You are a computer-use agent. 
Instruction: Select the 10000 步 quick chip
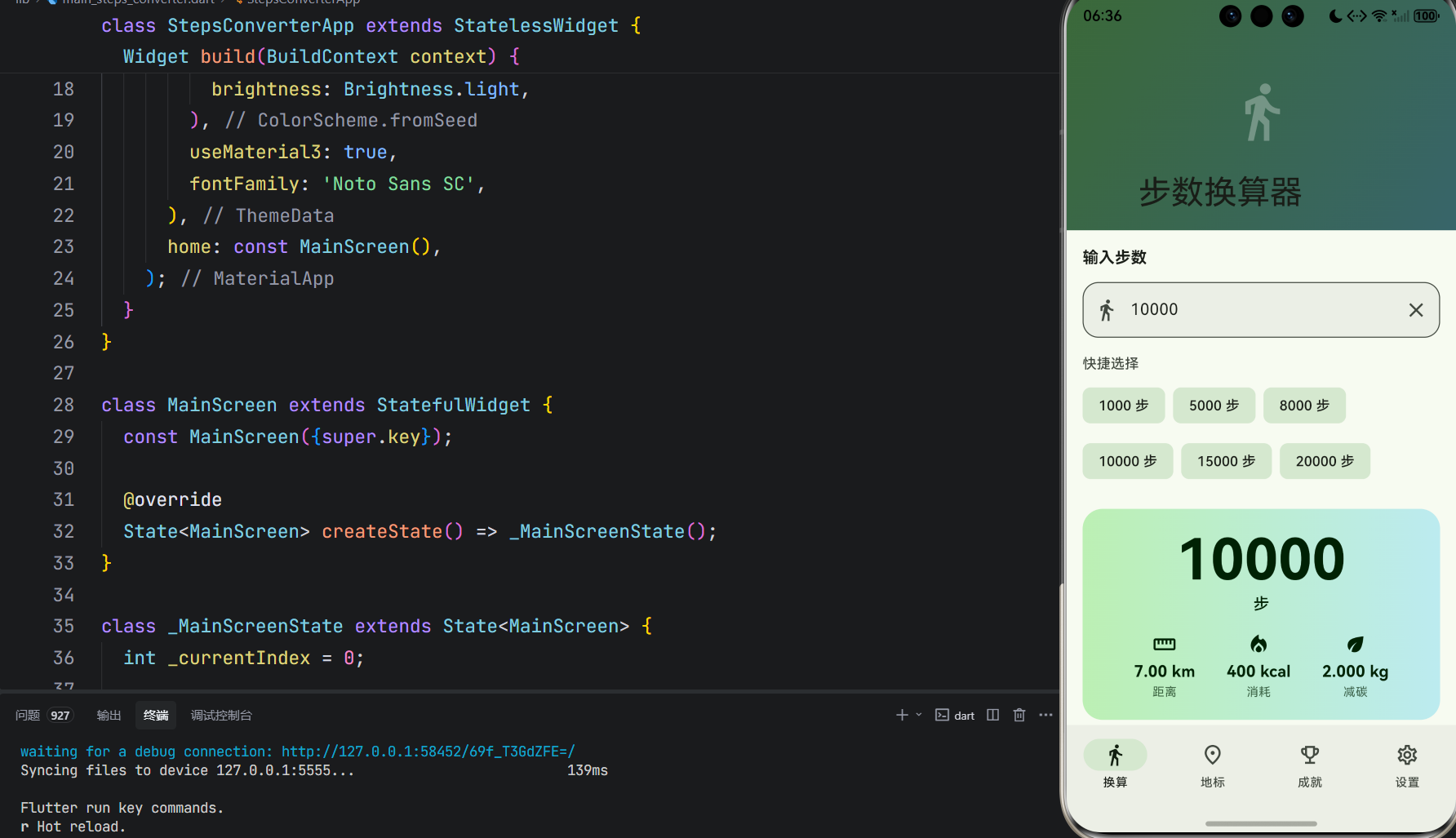(x=1128, y=461)
